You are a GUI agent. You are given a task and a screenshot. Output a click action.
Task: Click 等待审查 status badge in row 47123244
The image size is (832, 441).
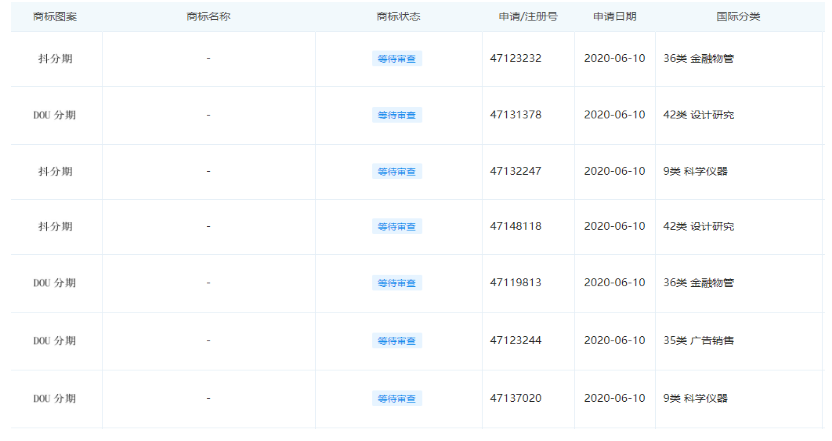click(x=397, y=341)
